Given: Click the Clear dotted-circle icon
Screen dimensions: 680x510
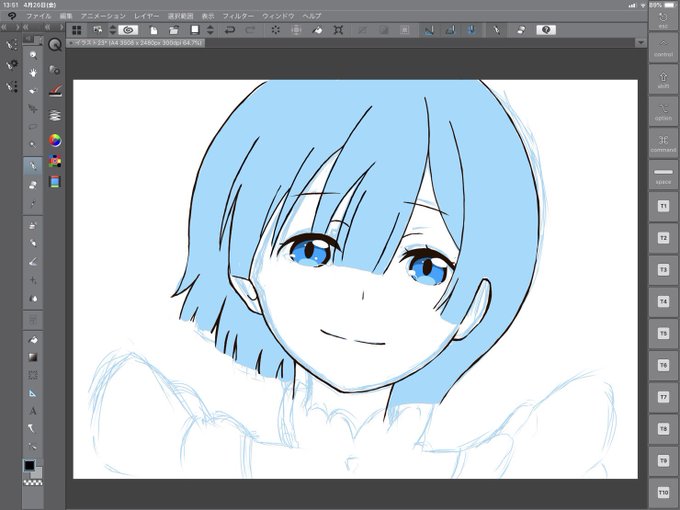Looking at the screenshot, I should click(275, 30).
